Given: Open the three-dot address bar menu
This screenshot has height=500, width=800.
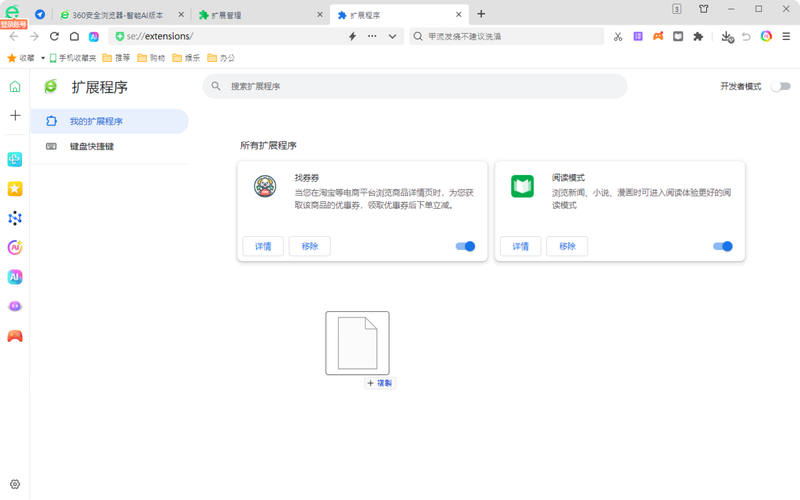Looking at the screenshot, I should [372, 36].
